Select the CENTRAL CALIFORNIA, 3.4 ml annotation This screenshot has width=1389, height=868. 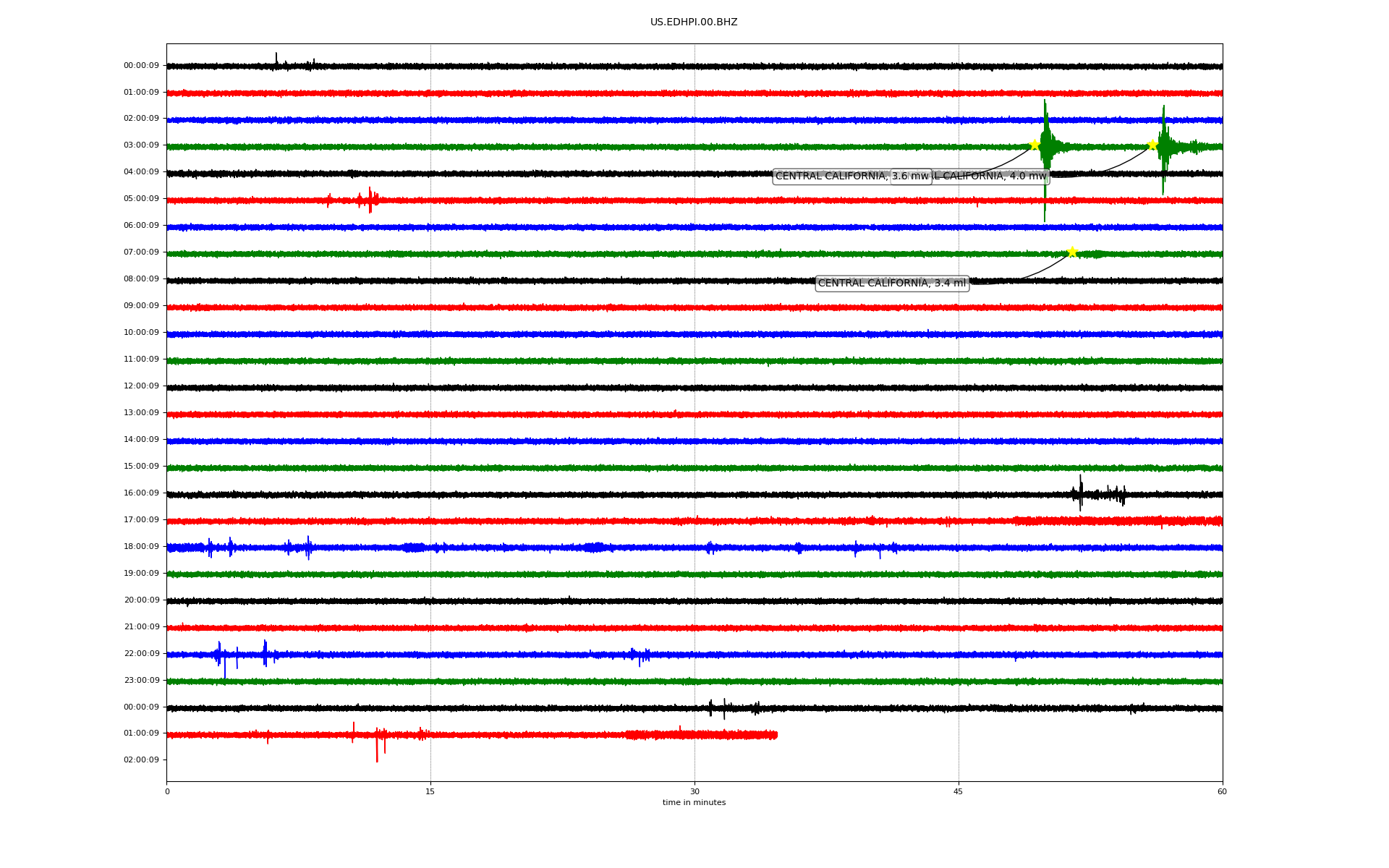[891, 284]
